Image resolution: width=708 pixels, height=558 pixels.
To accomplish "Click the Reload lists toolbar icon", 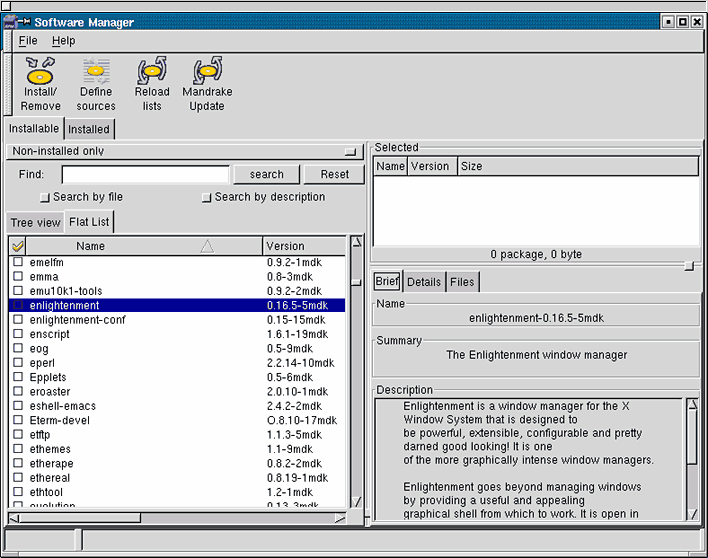I will tap(152, 84).
